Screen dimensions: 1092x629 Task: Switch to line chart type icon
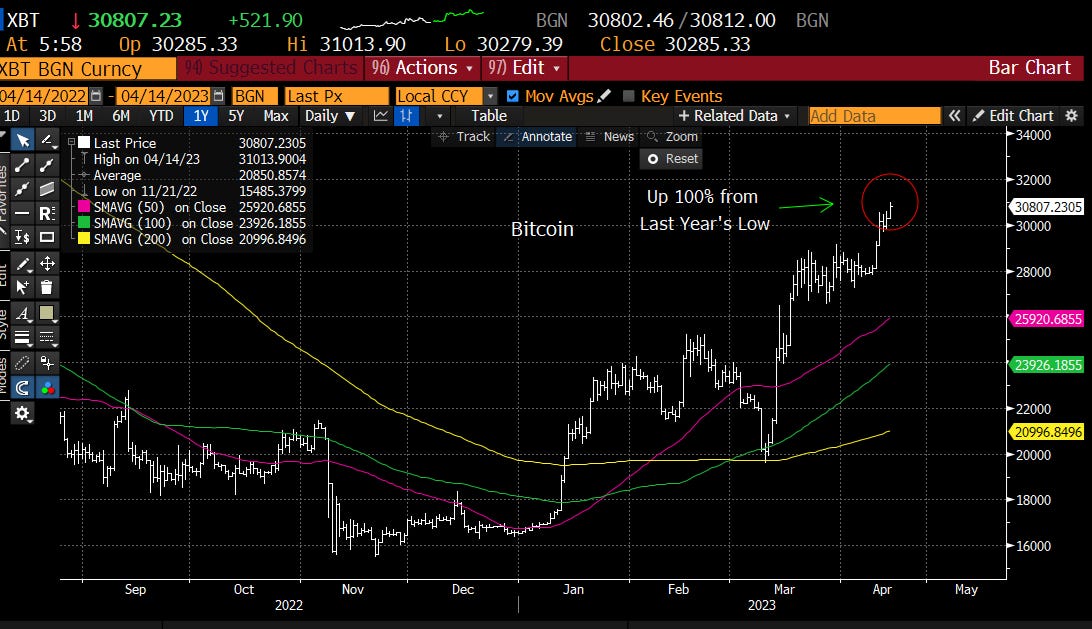click(x=380, y=116)
